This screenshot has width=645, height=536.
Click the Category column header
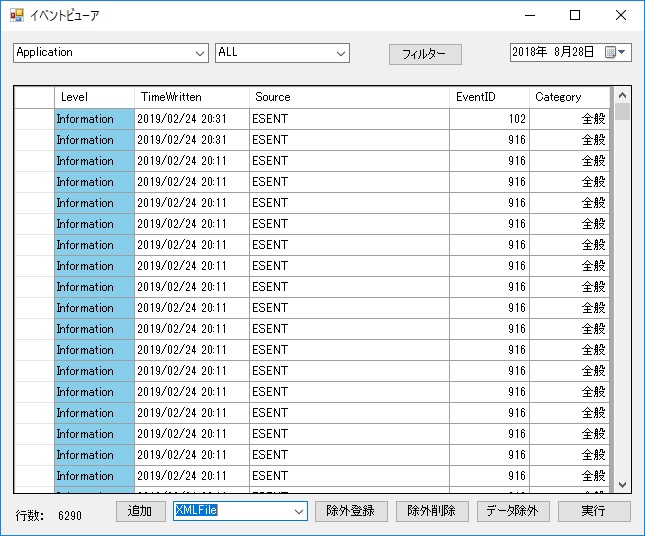point(568,97)
